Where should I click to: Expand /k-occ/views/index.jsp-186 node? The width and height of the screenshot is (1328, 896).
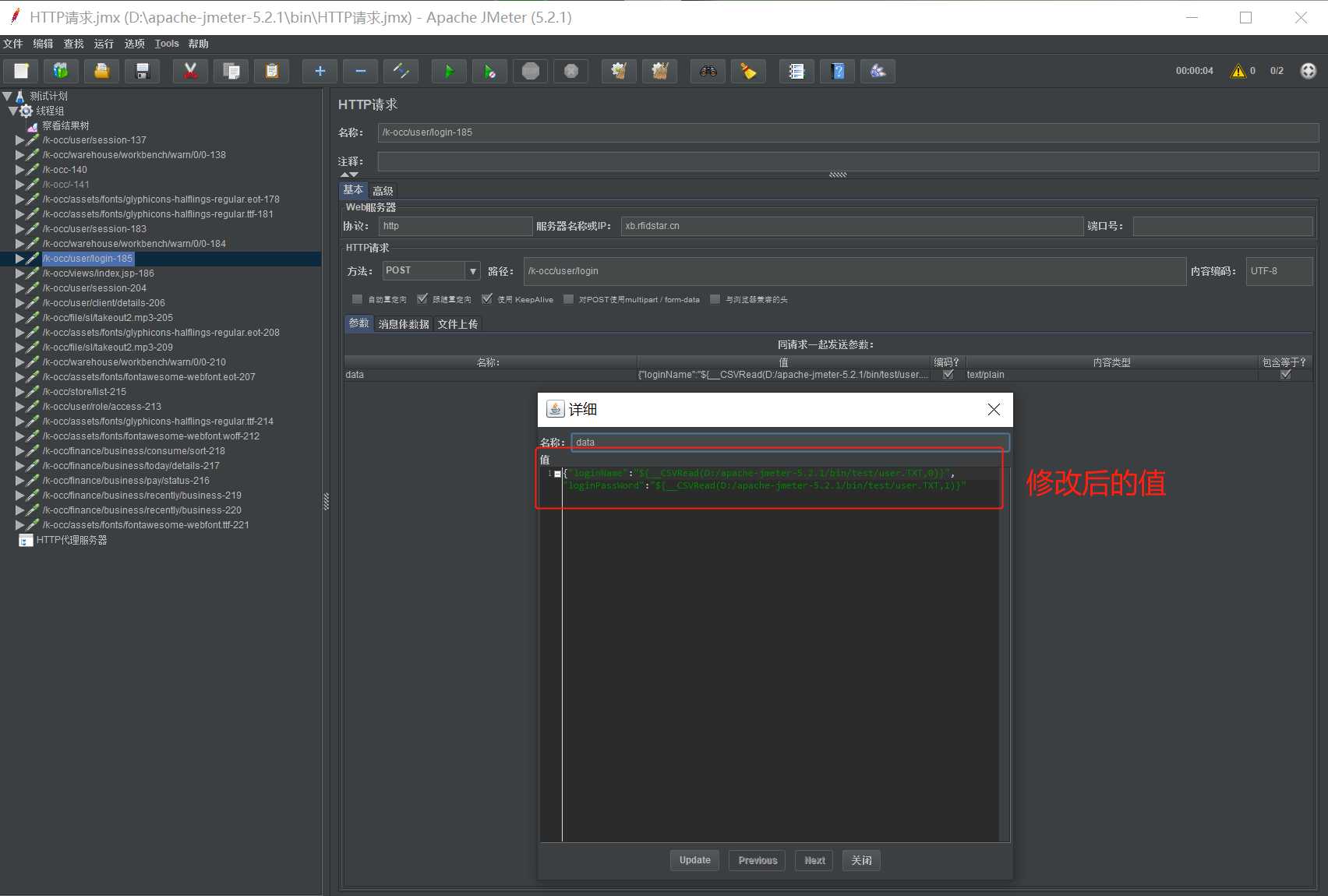19,273
